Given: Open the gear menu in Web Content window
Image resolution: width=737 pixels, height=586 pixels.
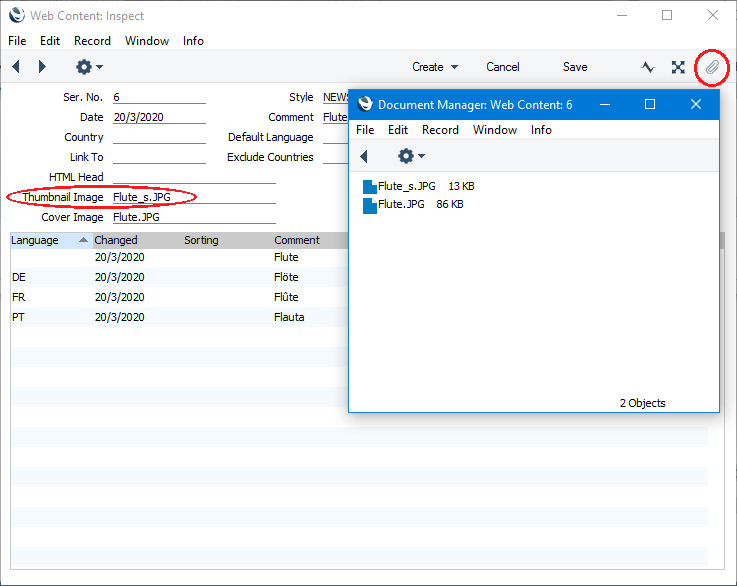Looking at the screenshot, I should tap(89, 67).
